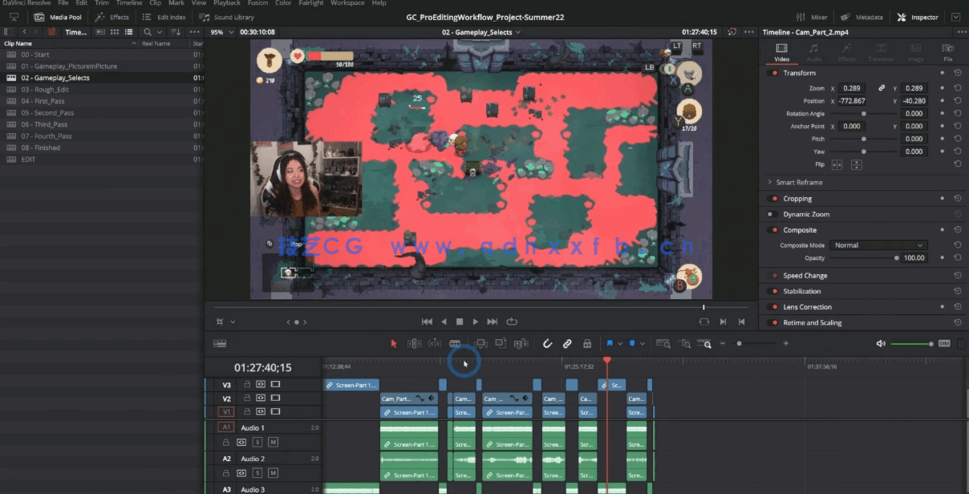Click the Overwrite Clip icon
This screenshot has height=494, width=969.
click(x=501, y=344)
